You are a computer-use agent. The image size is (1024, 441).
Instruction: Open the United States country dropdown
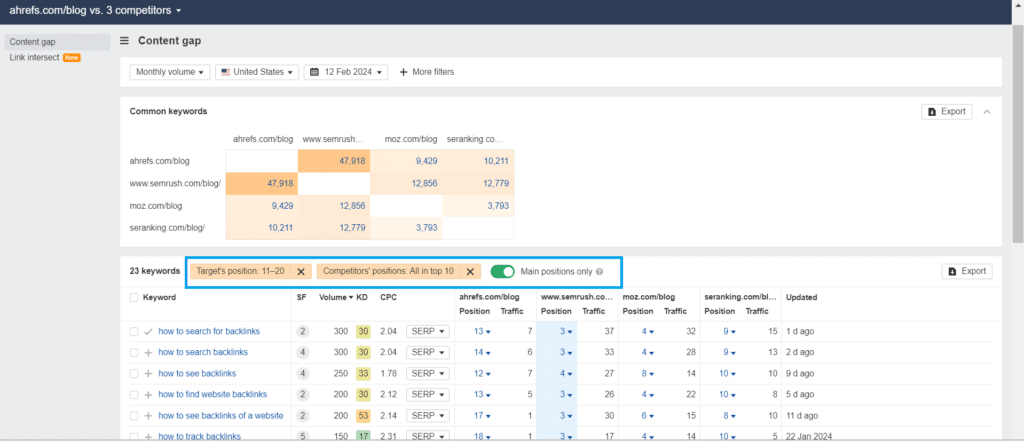point(257,72)
